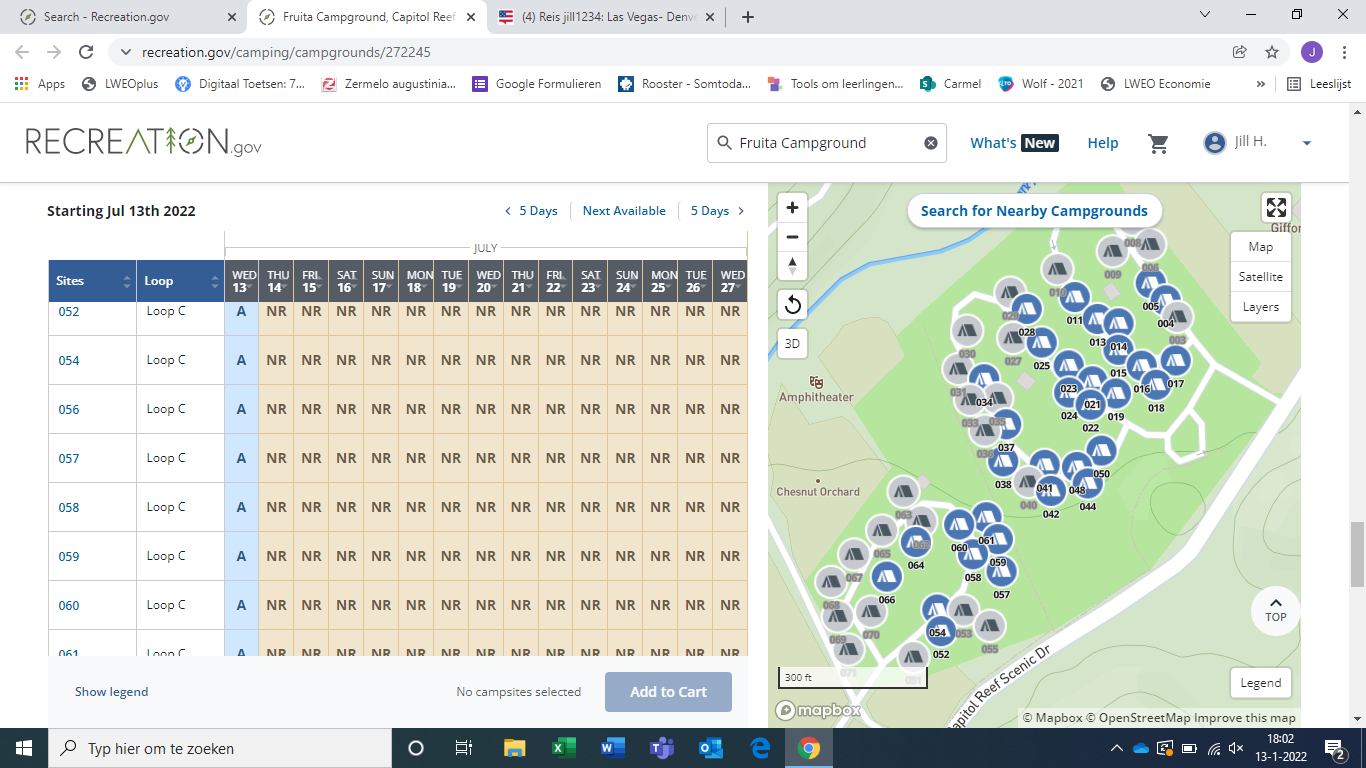
Task: Click the map rotate reset icon
Action: [x=792, y=304]
